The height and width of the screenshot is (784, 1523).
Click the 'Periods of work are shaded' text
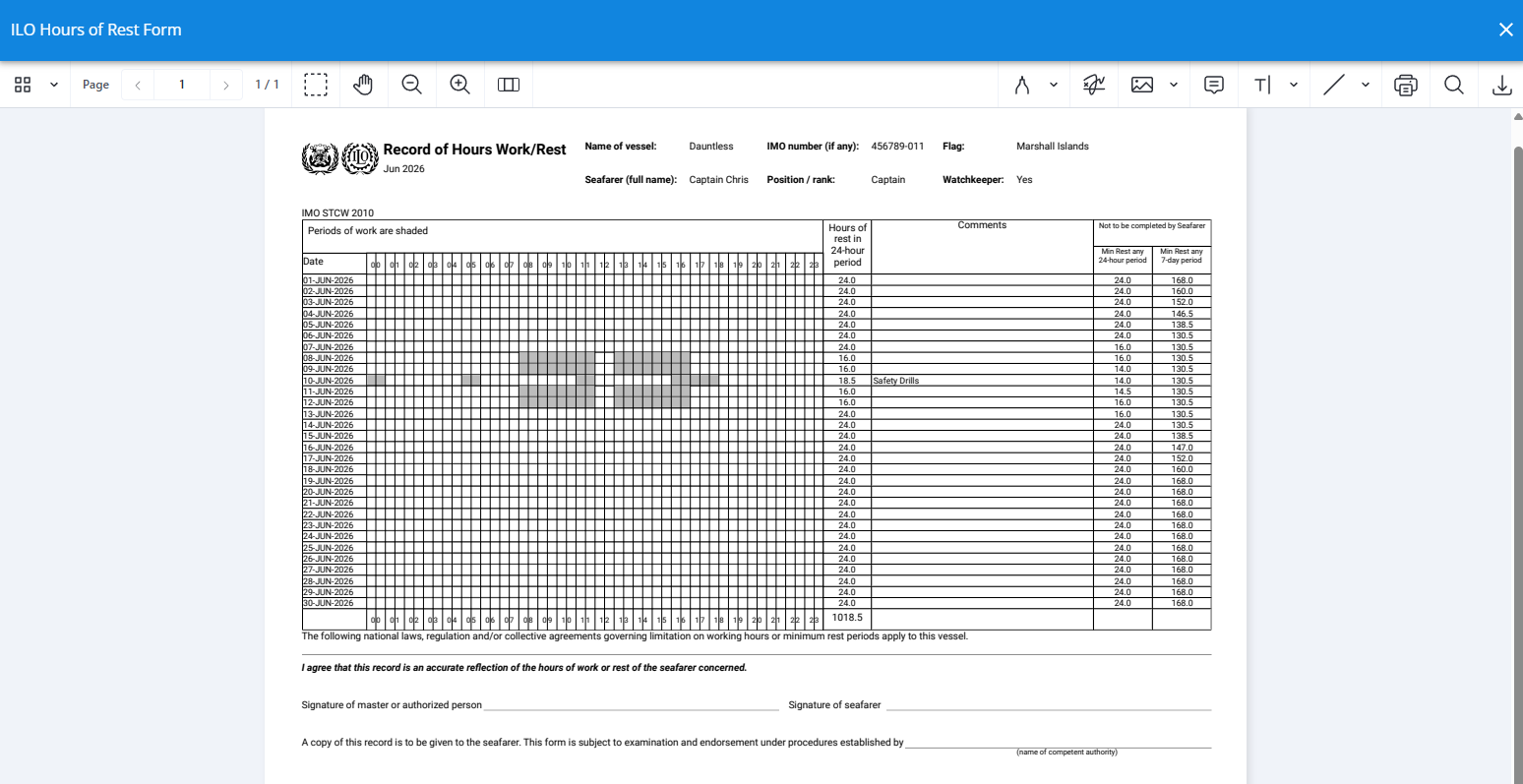[x=368, y=231]
